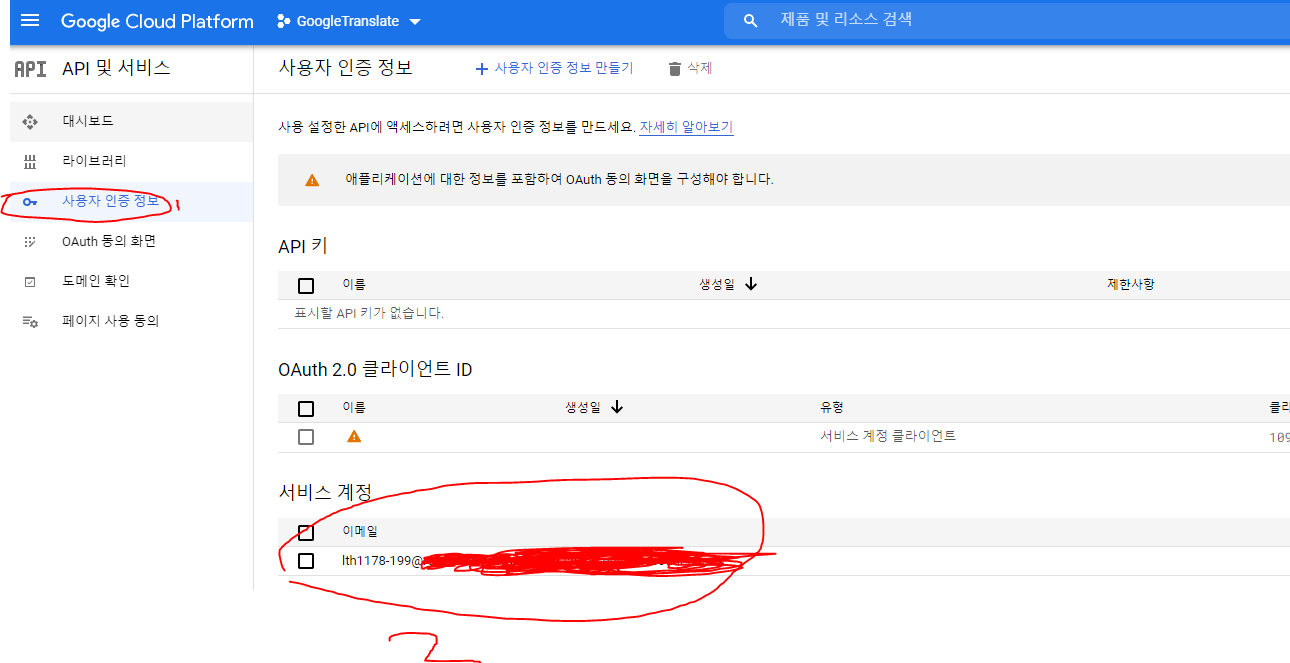The width and height of the screenshot is (1290, 663).
Task: Click the orange warning icon in OAuth banner
Action: (x=312, y=180)
